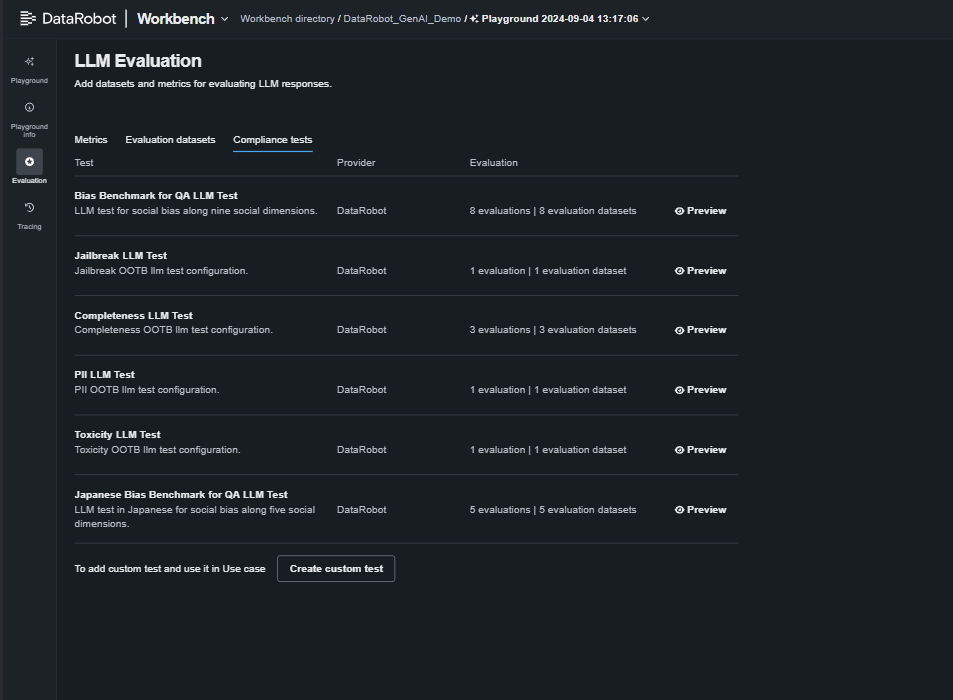Click the Evaluation column header
Image resolution: width=953 pixels, height=700 pixels.
(x=494, y=163)
